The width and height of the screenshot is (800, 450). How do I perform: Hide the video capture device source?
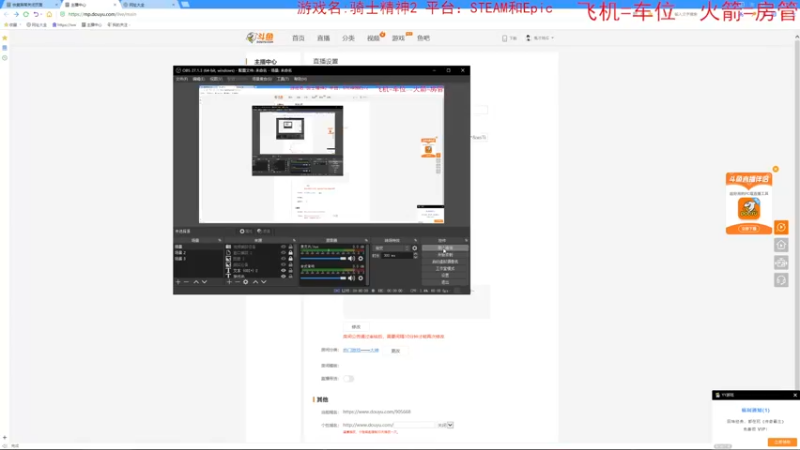pos(284,246)
